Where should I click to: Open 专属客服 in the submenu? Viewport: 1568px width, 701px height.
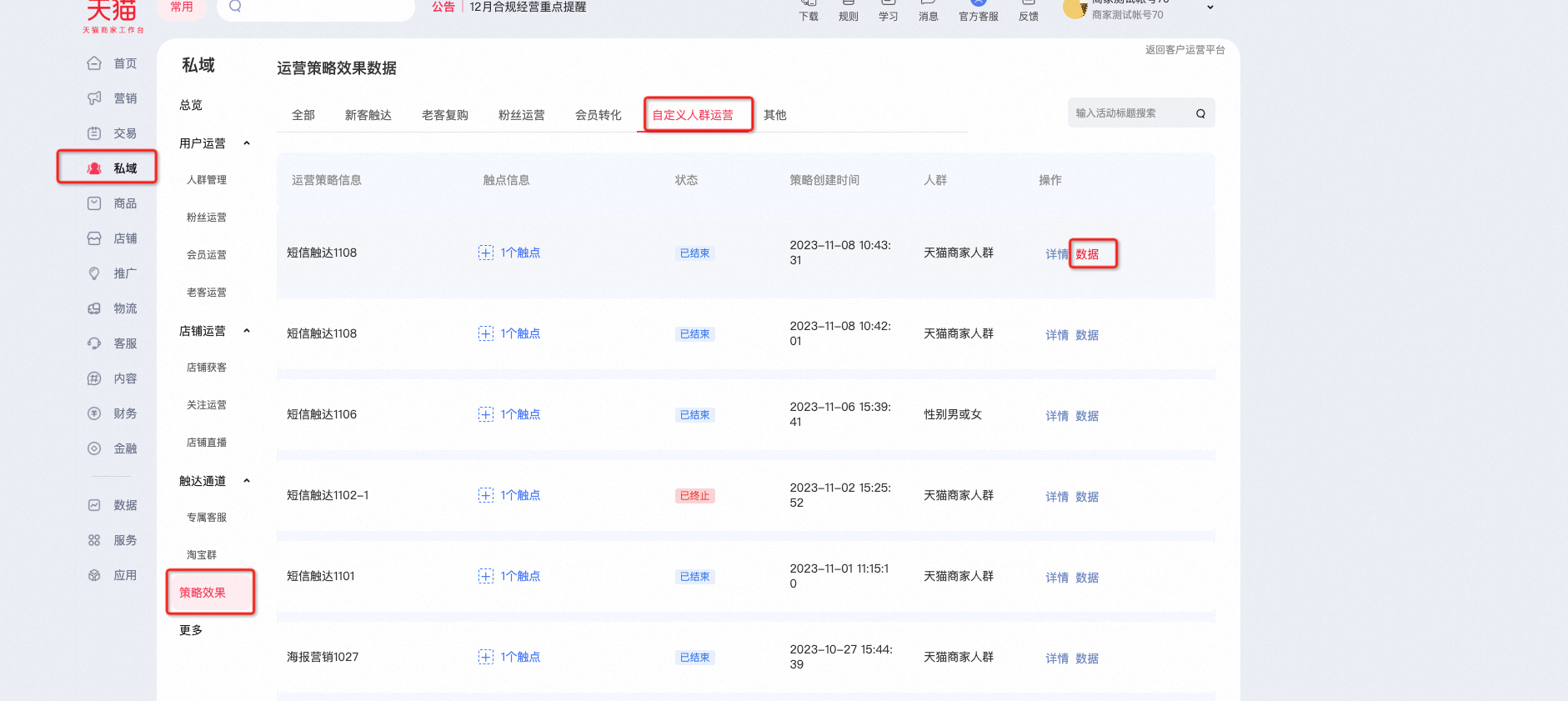tap(207, 518)
